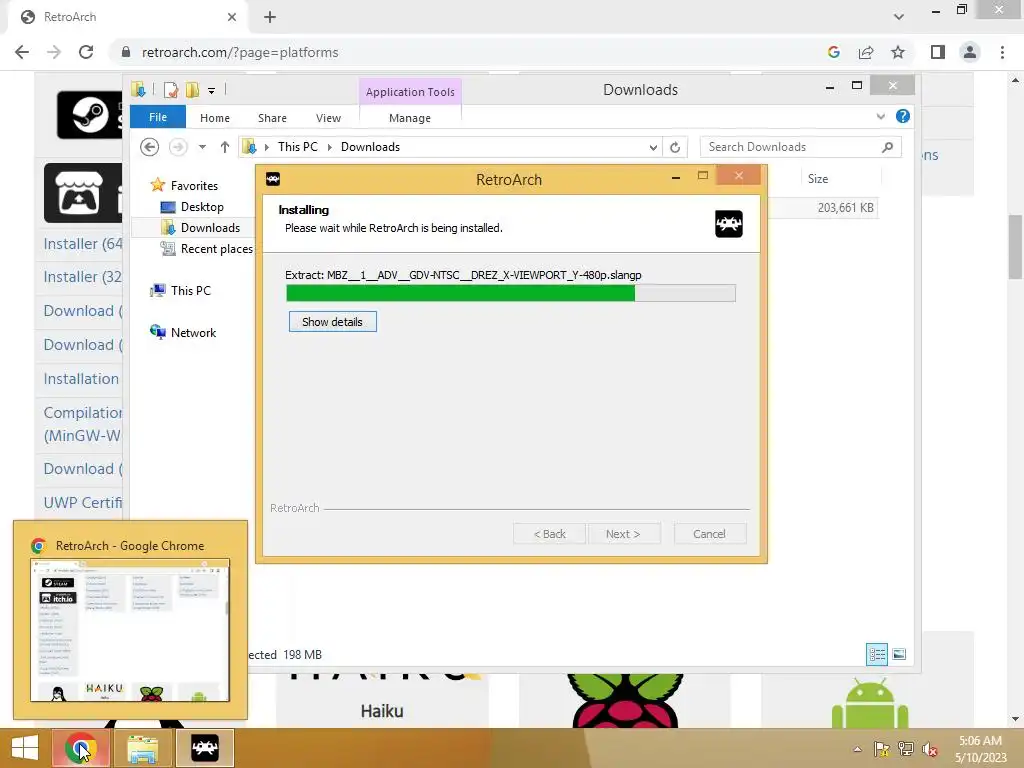Image resolution: width=1024 pixels, height=768 pixels.
Task: Bookmark this page with the star icon
Action: coord(898,52)
